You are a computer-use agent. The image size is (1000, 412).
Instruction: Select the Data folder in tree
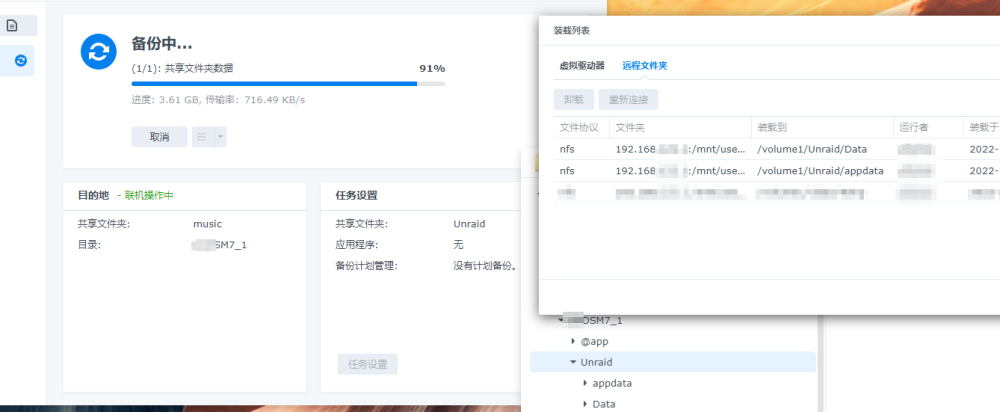click(603, 404)
